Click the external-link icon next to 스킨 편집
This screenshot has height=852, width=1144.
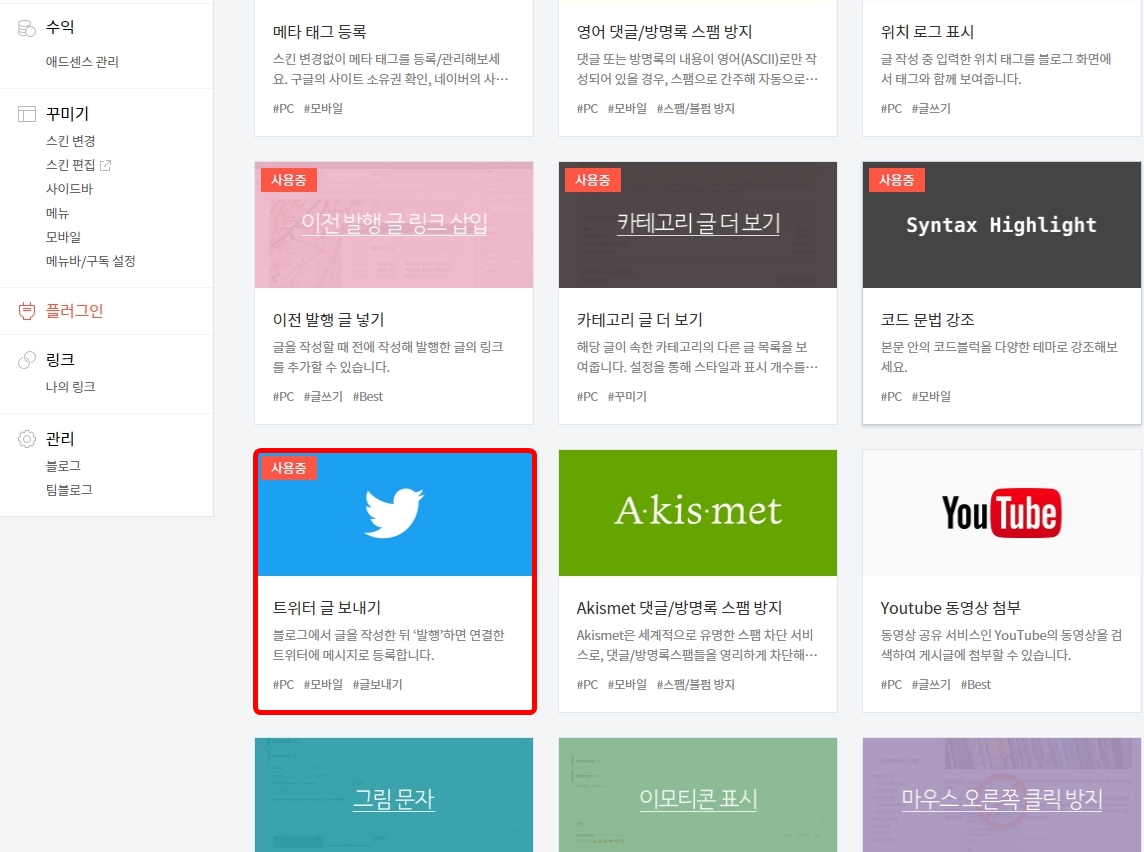click(105, 166)
